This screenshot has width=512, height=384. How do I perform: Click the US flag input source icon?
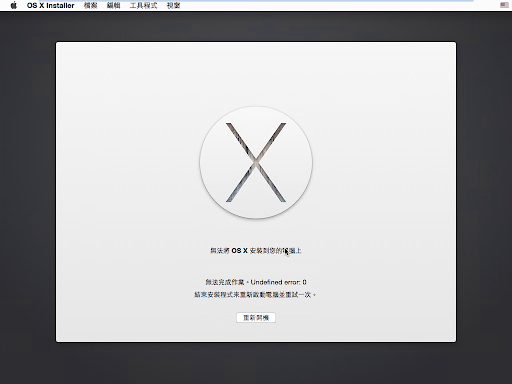(x=504, y=5)
